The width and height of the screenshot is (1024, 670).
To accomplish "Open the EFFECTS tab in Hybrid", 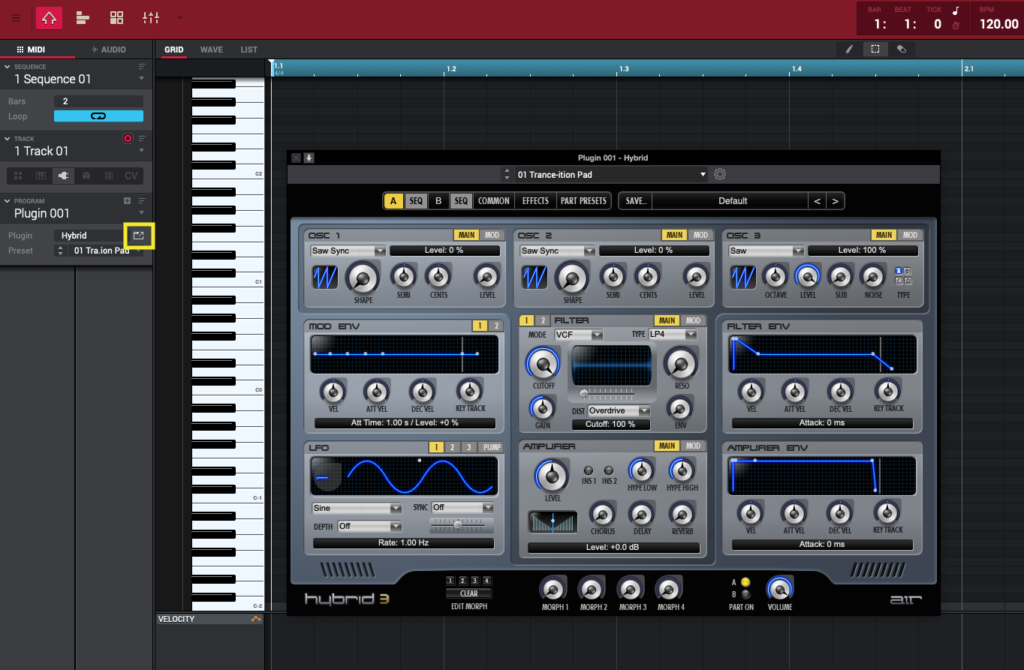I will (x=536, y=201).
